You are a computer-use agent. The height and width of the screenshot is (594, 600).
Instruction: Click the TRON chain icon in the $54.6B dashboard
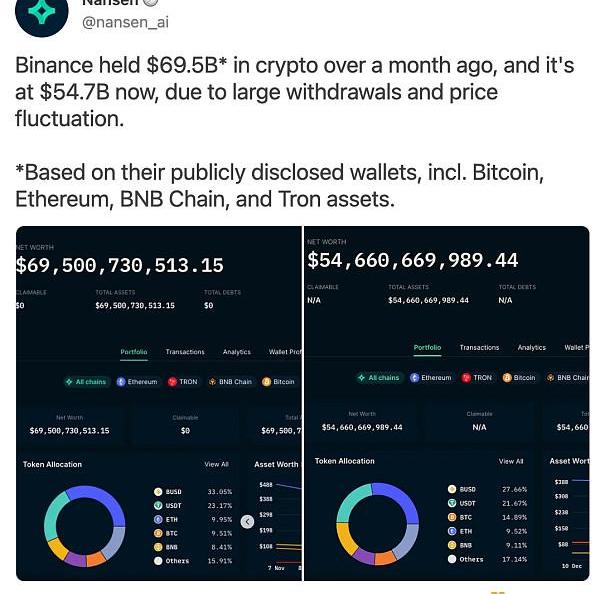(467, 378)
